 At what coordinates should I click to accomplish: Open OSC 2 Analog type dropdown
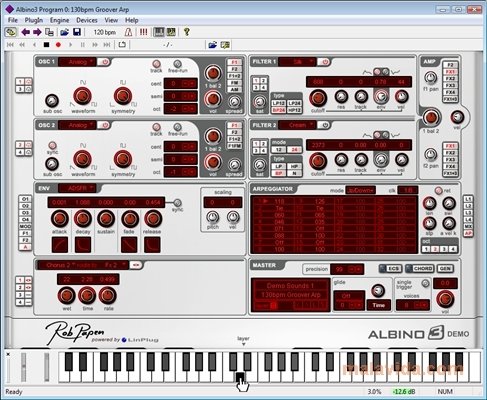[x=78, y=125]
